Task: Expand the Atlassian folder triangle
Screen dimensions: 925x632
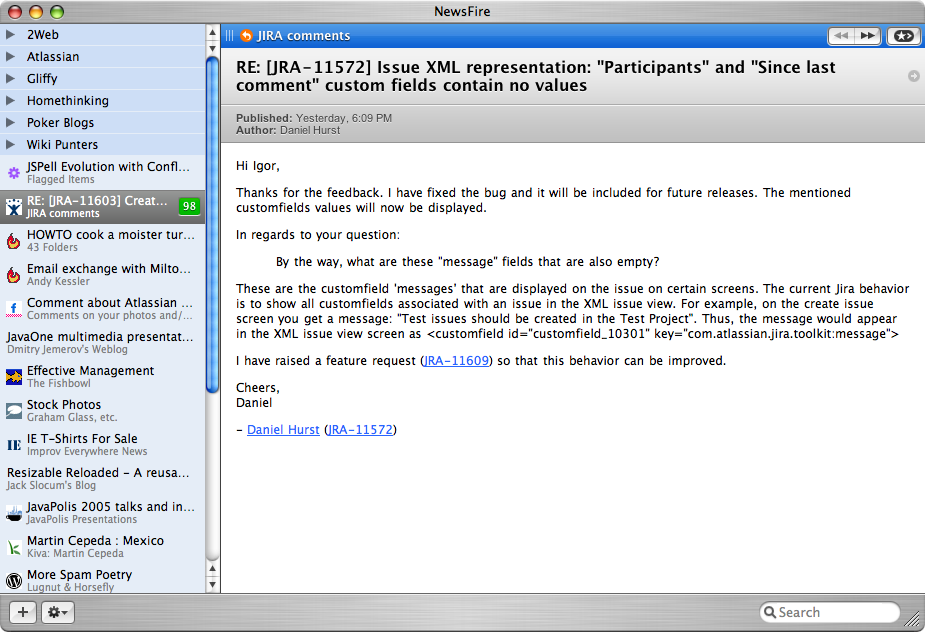Action: pyautogui.click(x=10, y=57)
